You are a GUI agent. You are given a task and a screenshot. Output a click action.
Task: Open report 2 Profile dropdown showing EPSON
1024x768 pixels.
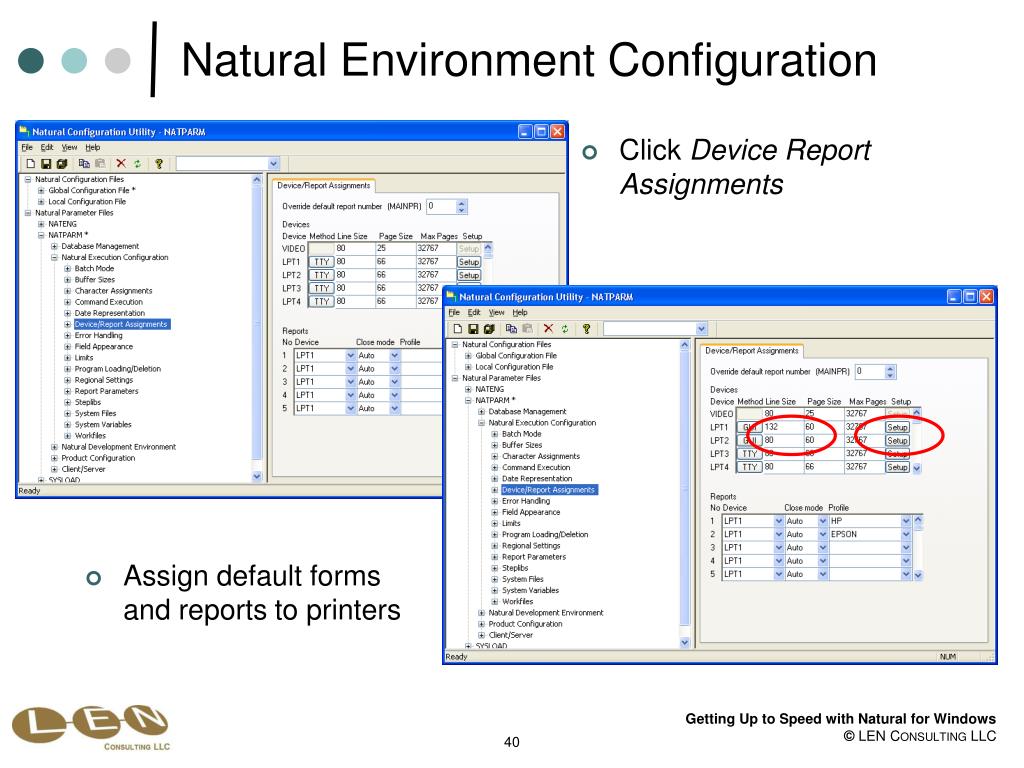(906, 534)
